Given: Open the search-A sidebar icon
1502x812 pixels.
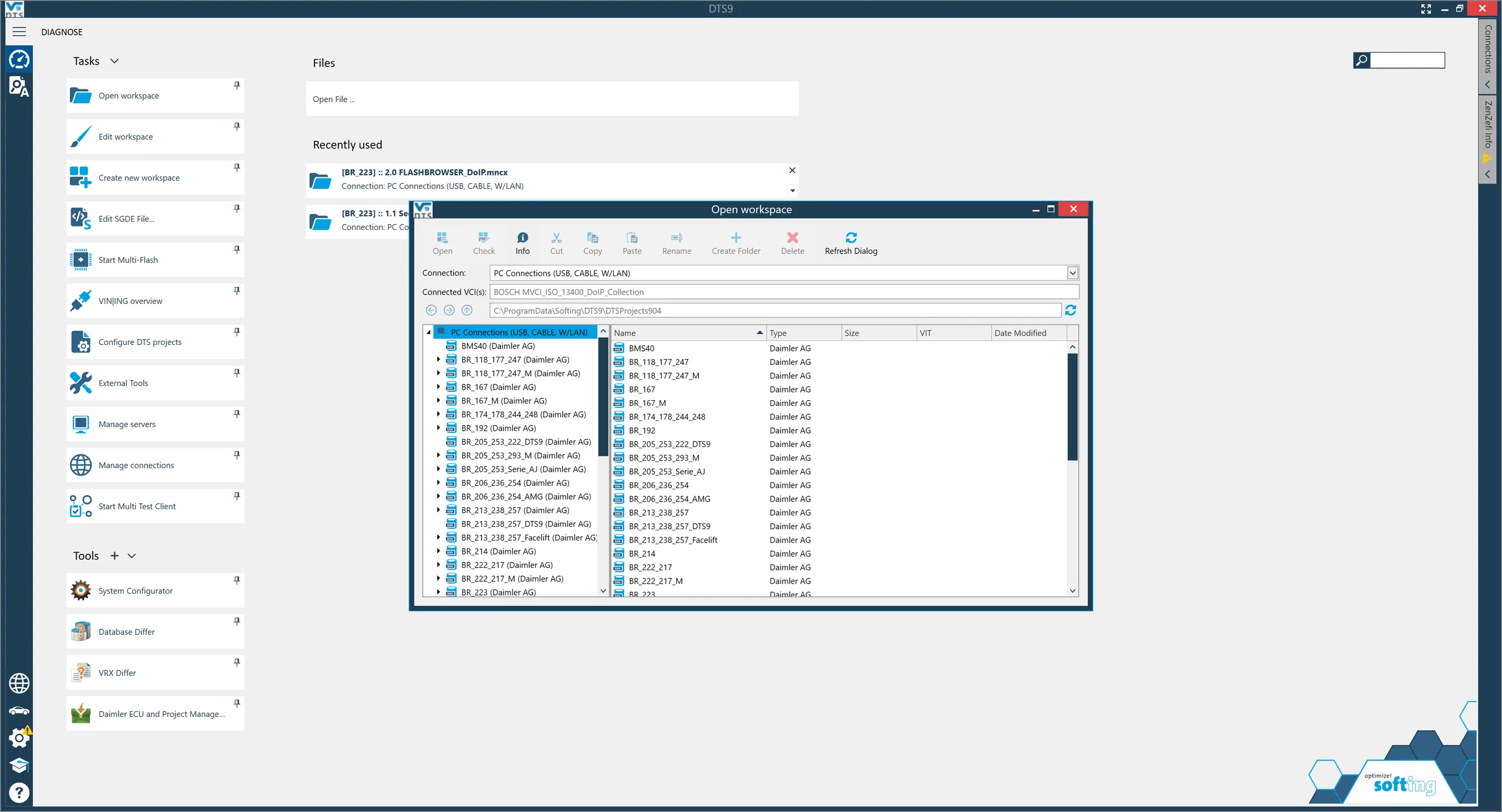Looking at the screenshot, I should 19,87.
